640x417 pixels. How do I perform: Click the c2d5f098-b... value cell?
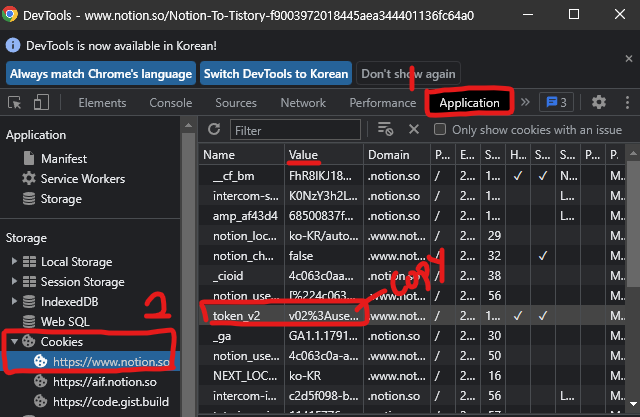coord(324,395)
